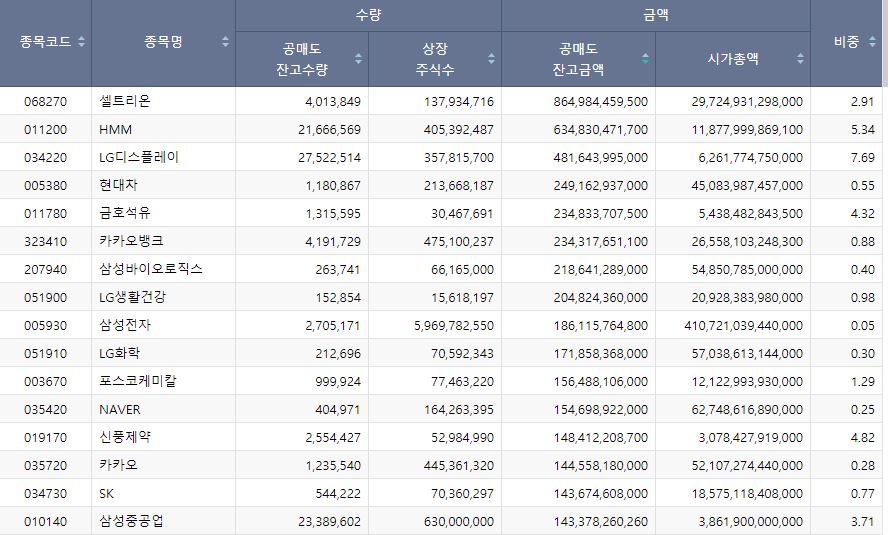Click stock code 019170

45,438
